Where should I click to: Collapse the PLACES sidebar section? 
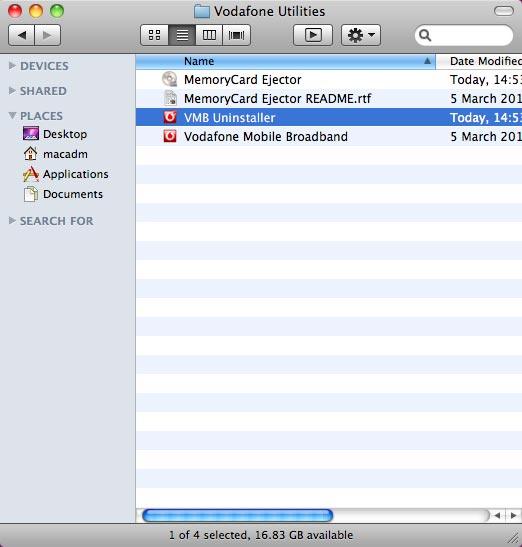pos(12,115)
